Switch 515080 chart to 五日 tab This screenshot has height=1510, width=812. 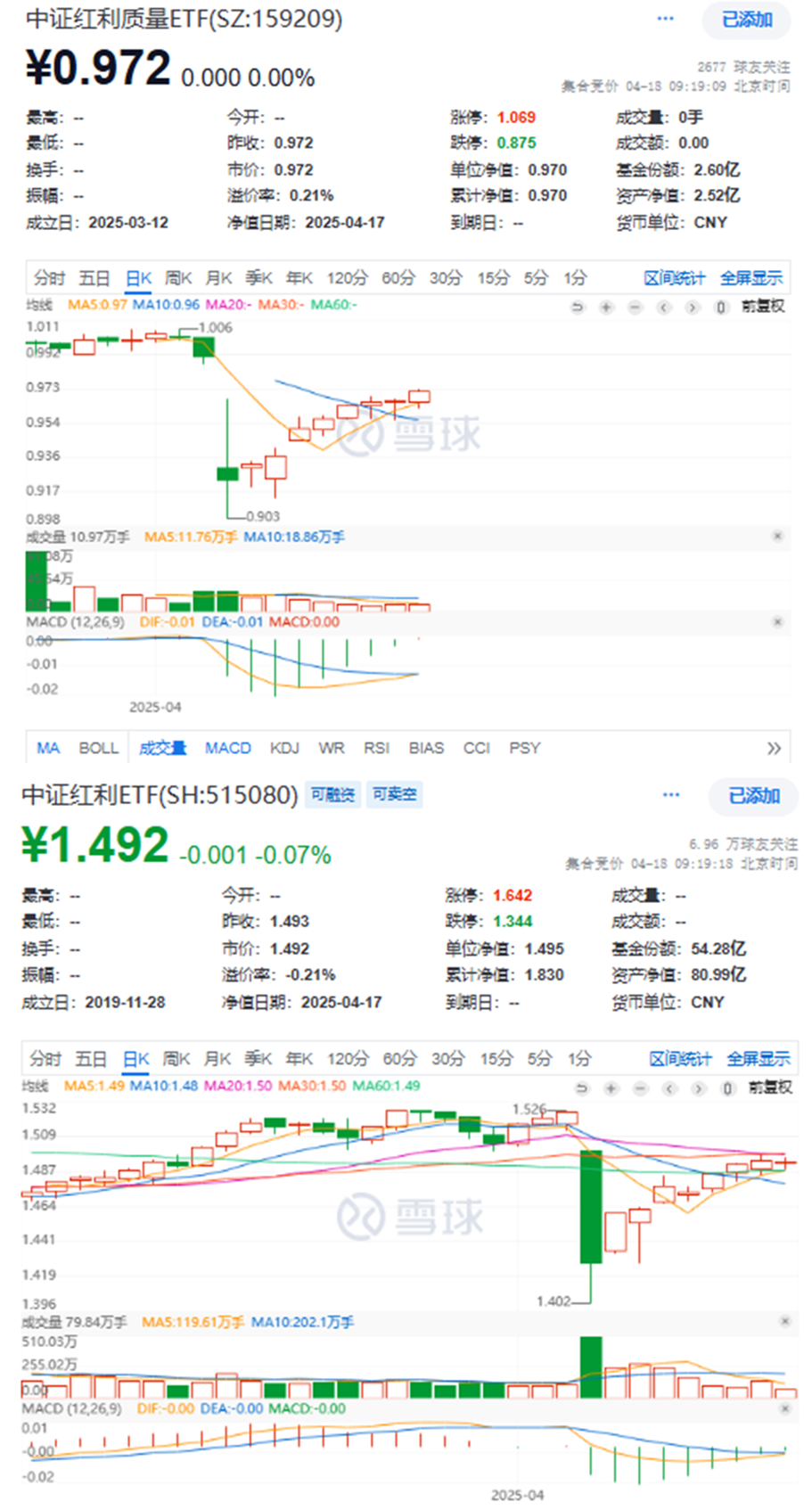pyautogui.click(x=91, y=1059)
